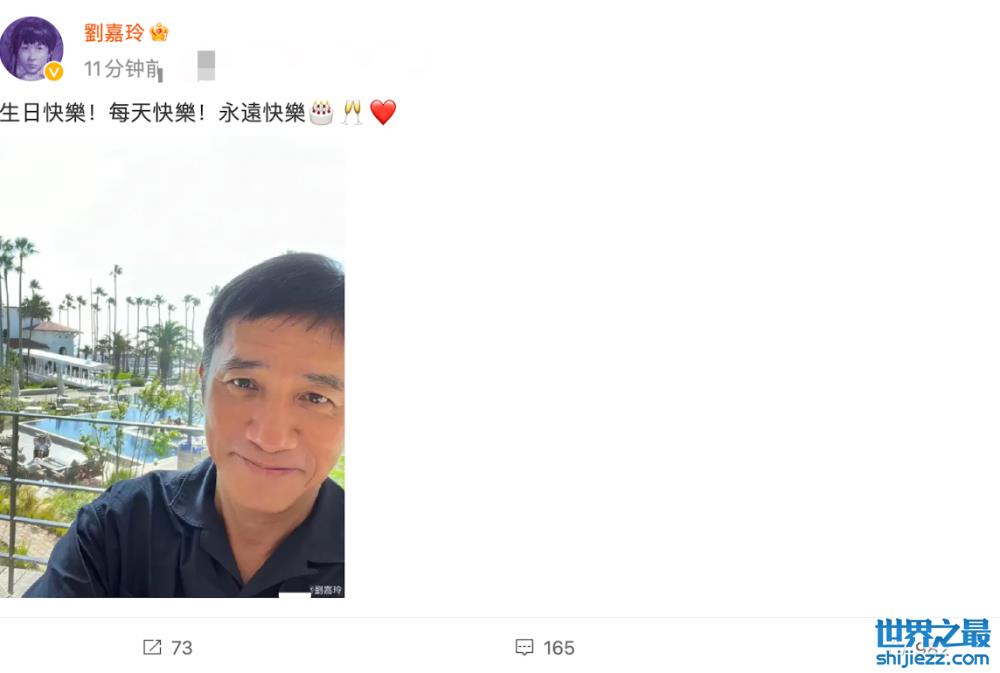This screenshot has width=1000, height=673.
Task: Click the crown membership icon beside username
Action: point(159,32)
